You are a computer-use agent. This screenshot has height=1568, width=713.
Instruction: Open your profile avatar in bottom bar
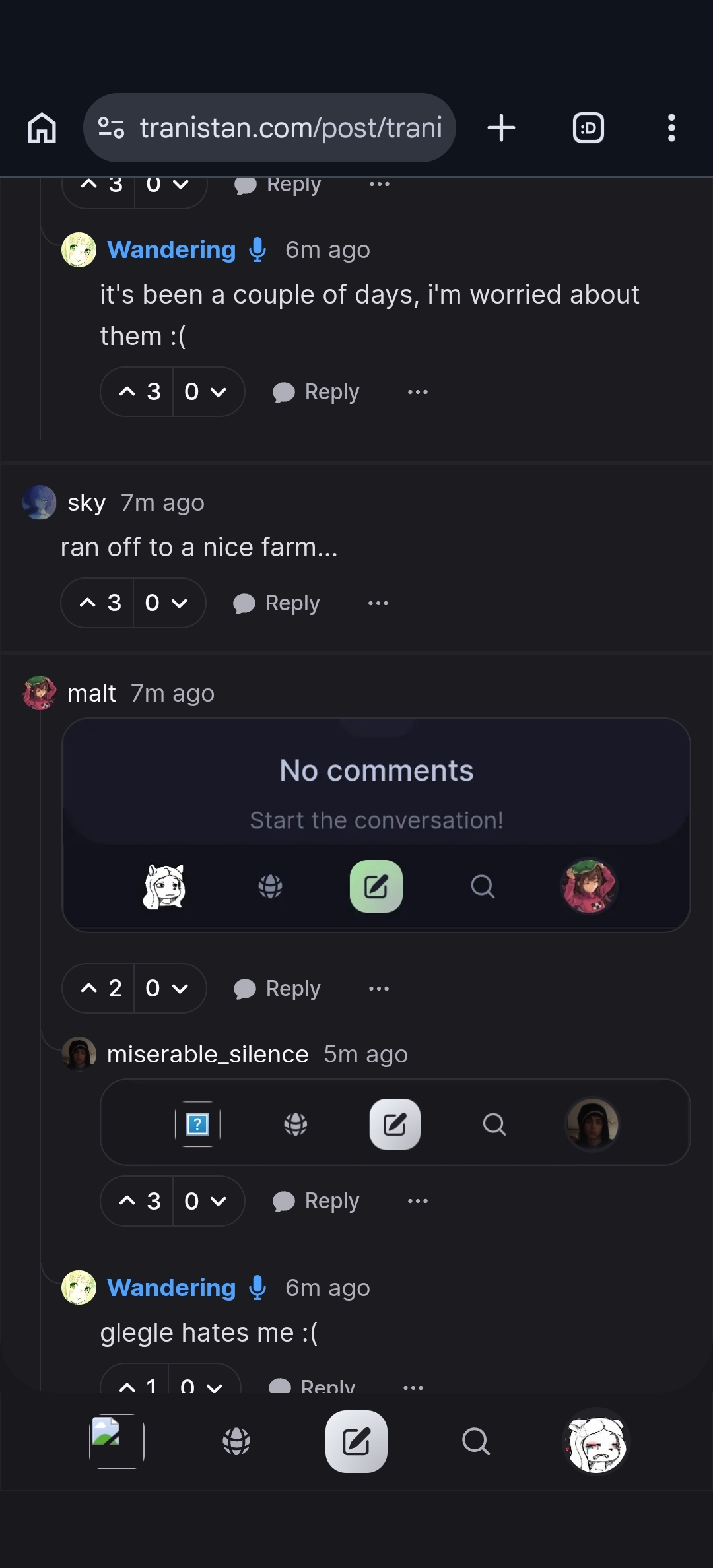(596, 1443)
